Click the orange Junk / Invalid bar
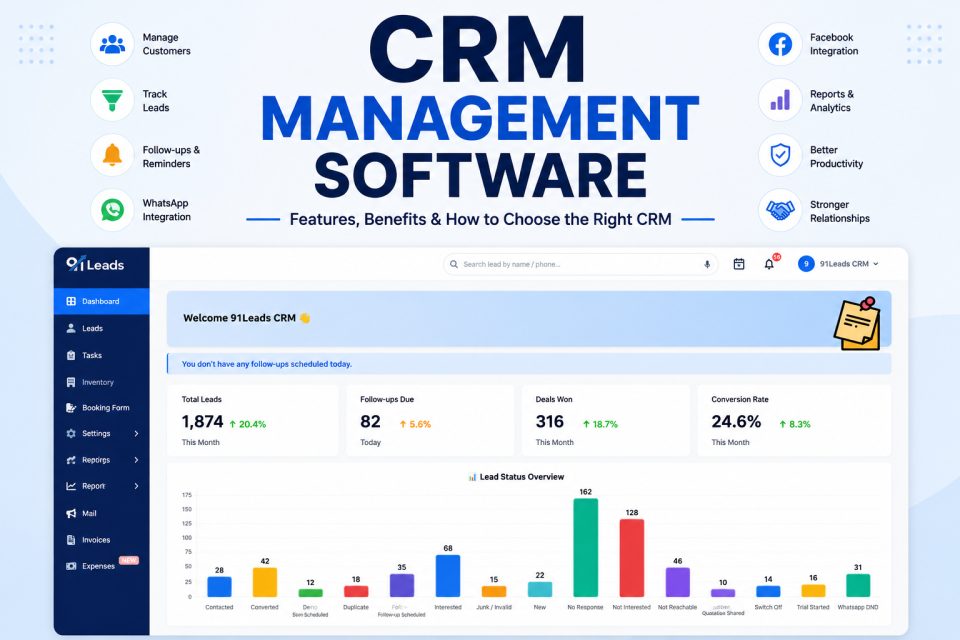This screenshot has width=960, height=640. click(493, 592)
